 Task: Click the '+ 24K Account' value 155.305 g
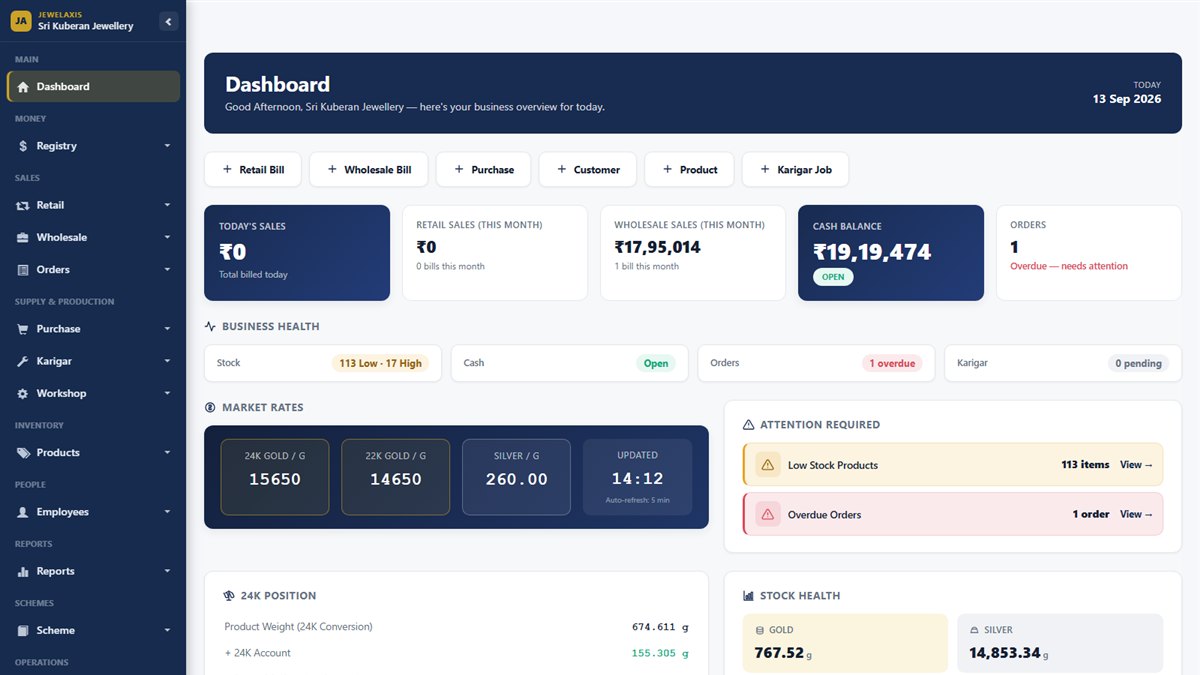point(660,653)
